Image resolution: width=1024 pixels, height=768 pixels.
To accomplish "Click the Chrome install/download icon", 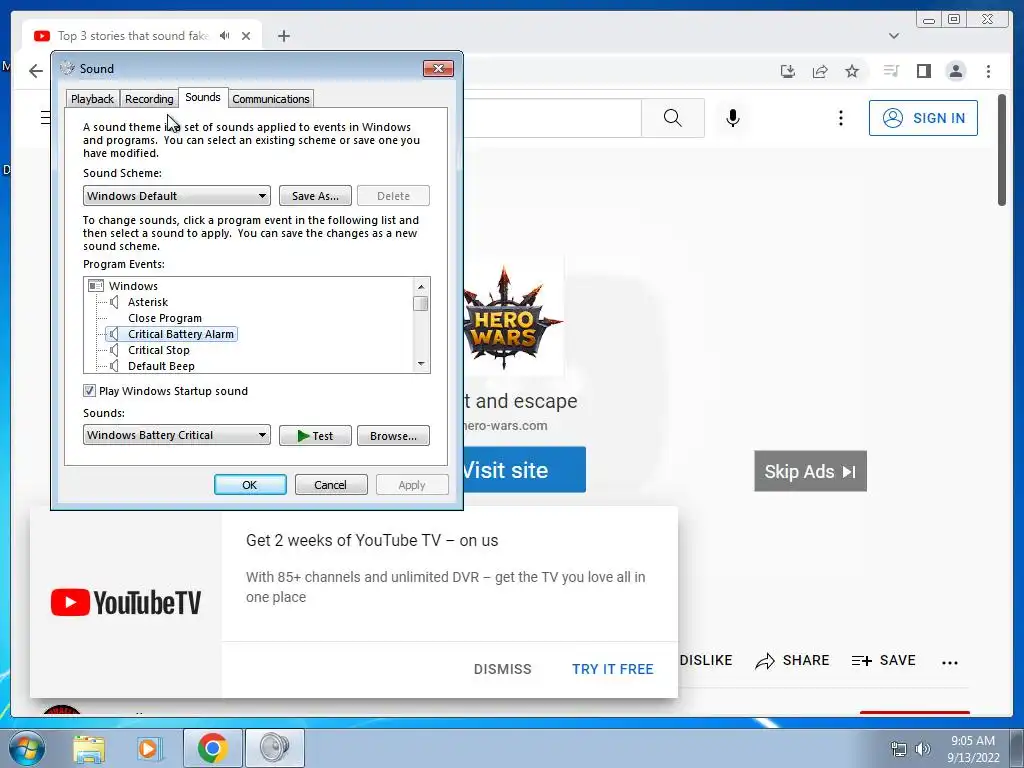I will point(788,71).
